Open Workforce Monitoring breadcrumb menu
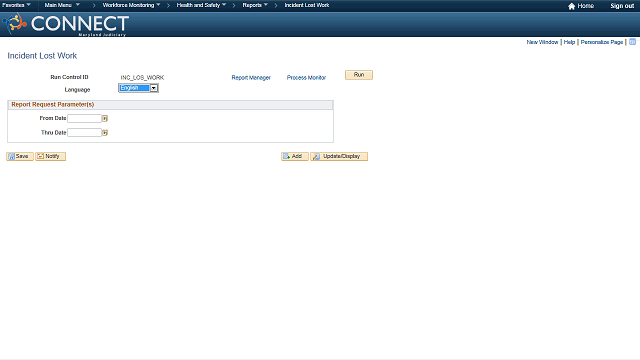The image size is (640, 360). point(131,5)
